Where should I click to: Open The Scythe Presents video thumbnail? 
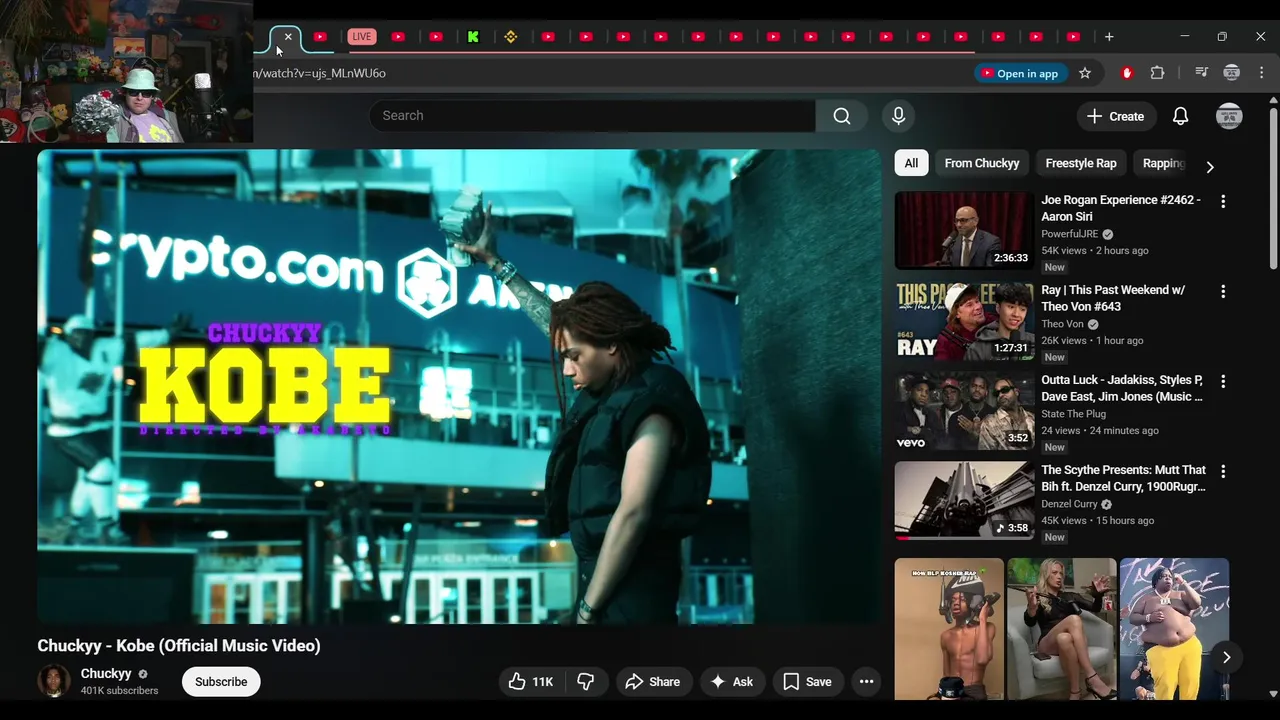click(964, 501)
